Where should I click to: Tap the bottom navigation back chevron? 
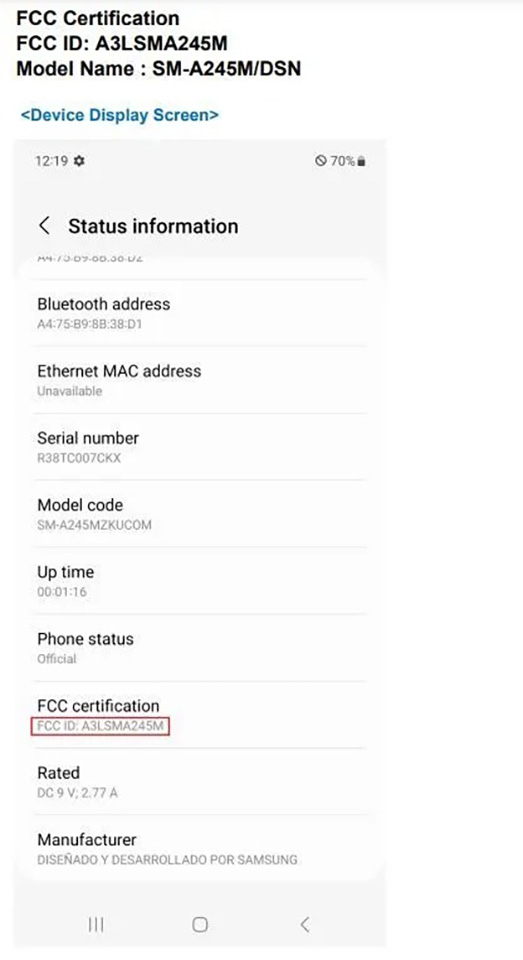tap(305, 924)
